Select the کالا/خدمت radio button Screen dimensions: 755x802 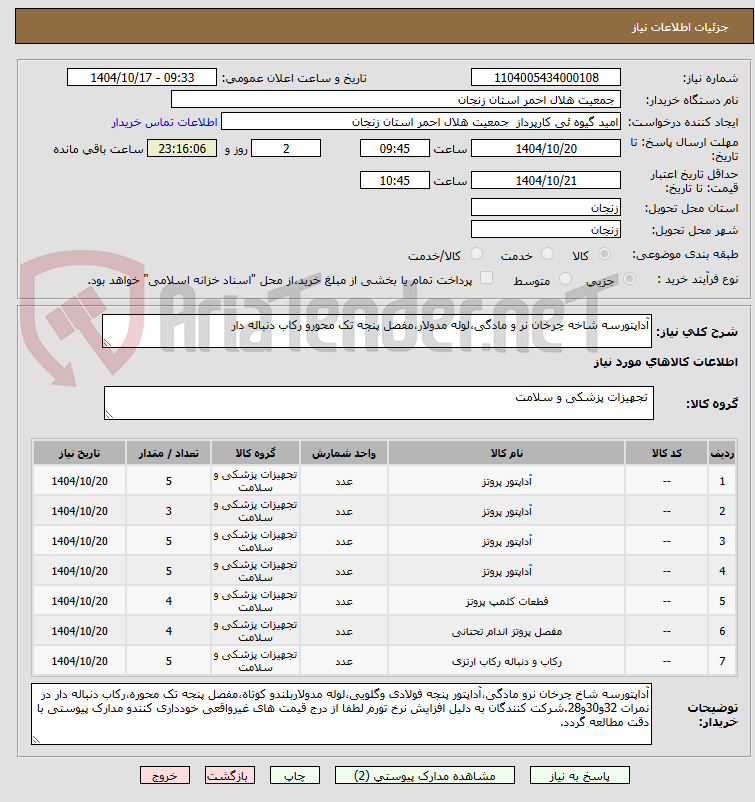tap(476, 254)
